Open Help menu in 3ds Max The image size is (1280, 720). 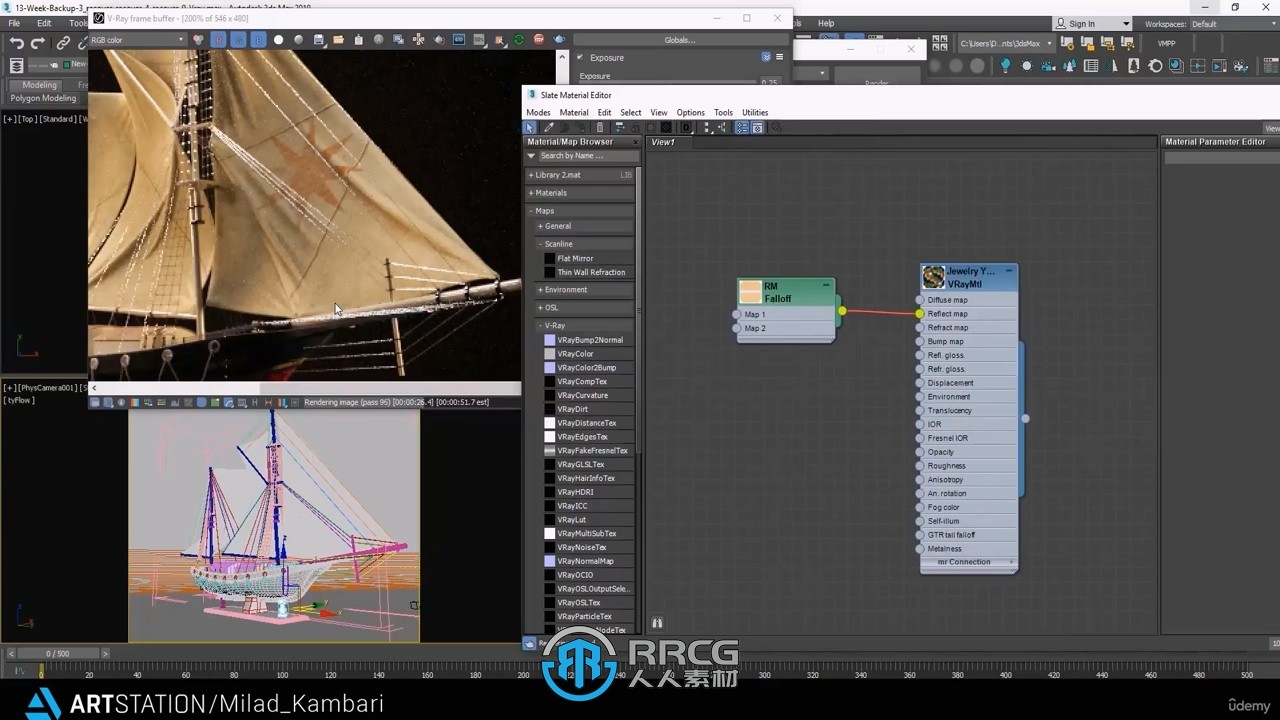pyautogui.click(x=826, y=23)
